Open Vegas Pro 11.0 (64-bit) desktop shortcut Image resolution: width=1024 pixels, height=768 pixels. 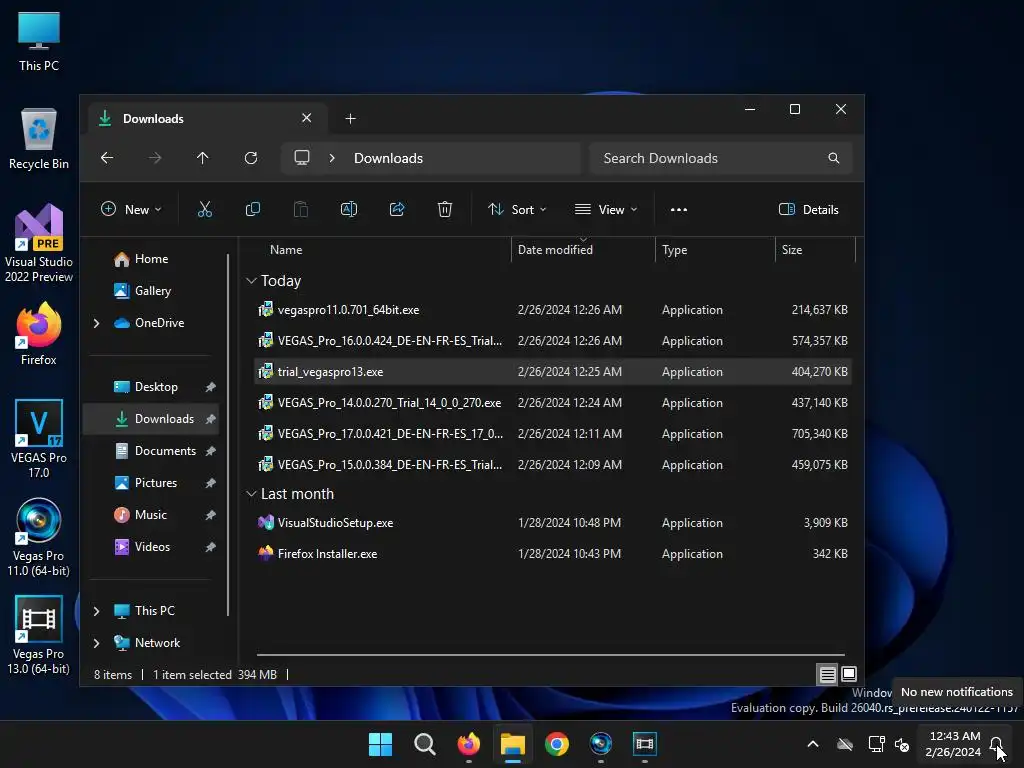[39, 537]
